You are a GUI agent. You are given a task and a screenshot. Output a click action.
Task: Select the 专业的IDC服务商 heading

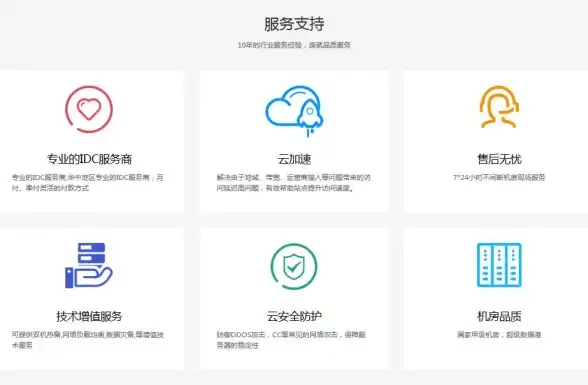(89, 159)
